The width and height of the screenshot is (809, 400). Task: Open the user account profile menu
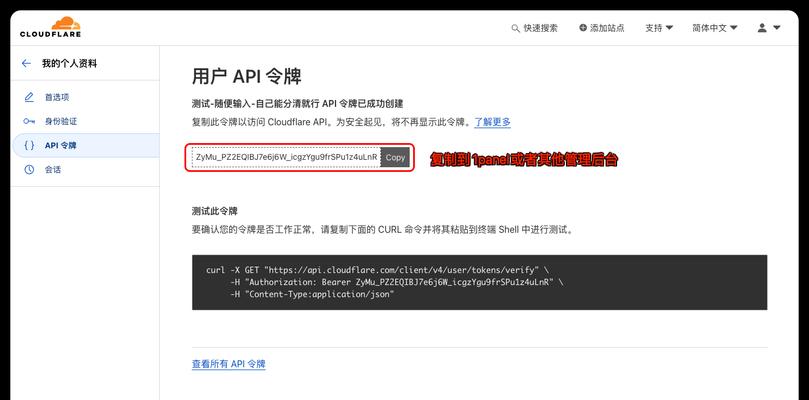pos(769,28)
